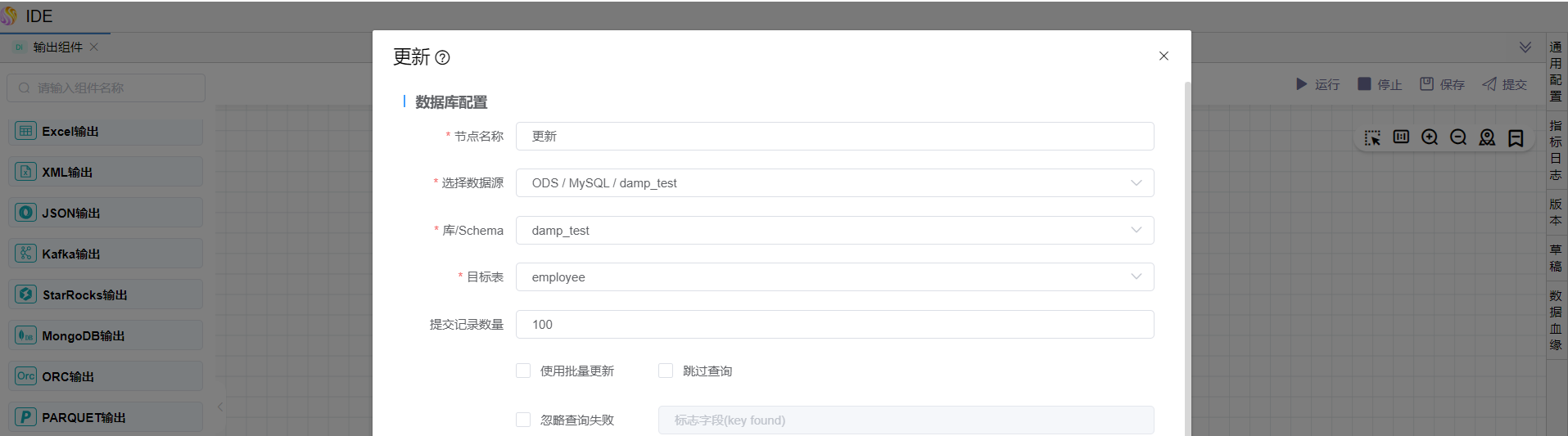Select the ORC输出 component icon

25,376
